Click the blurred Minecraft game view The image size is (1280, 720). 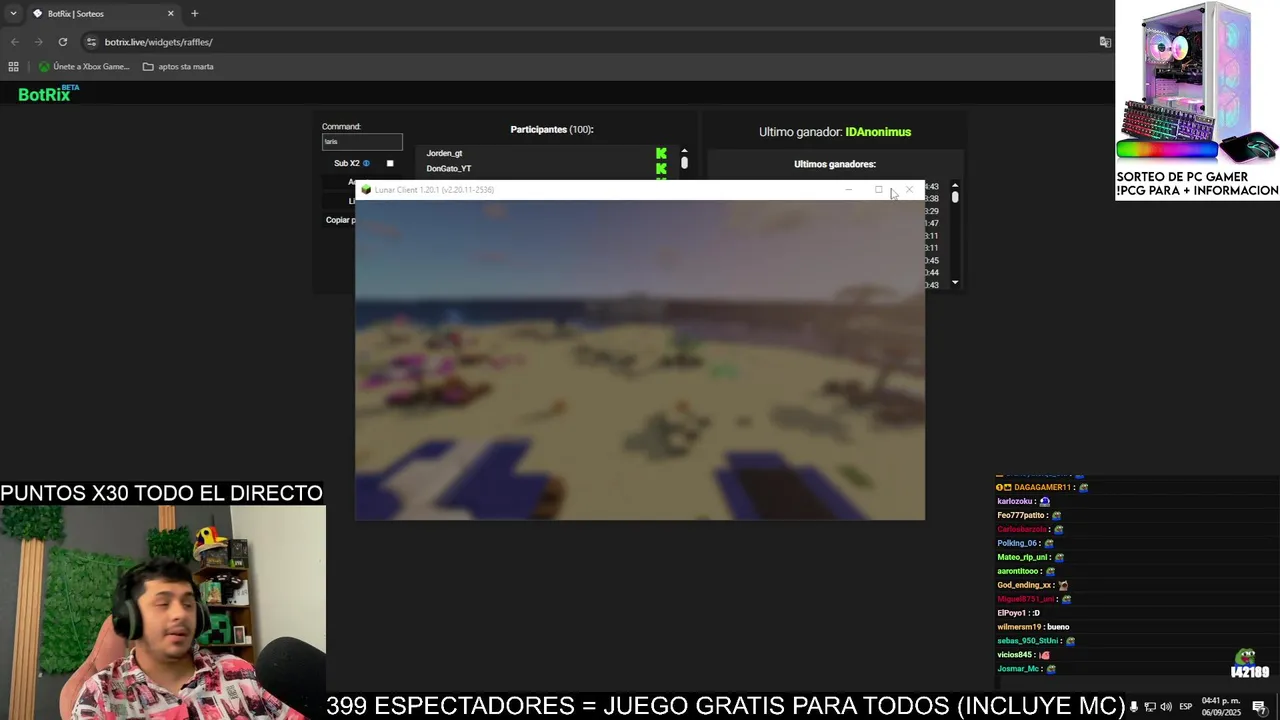[x=640, y=360]
